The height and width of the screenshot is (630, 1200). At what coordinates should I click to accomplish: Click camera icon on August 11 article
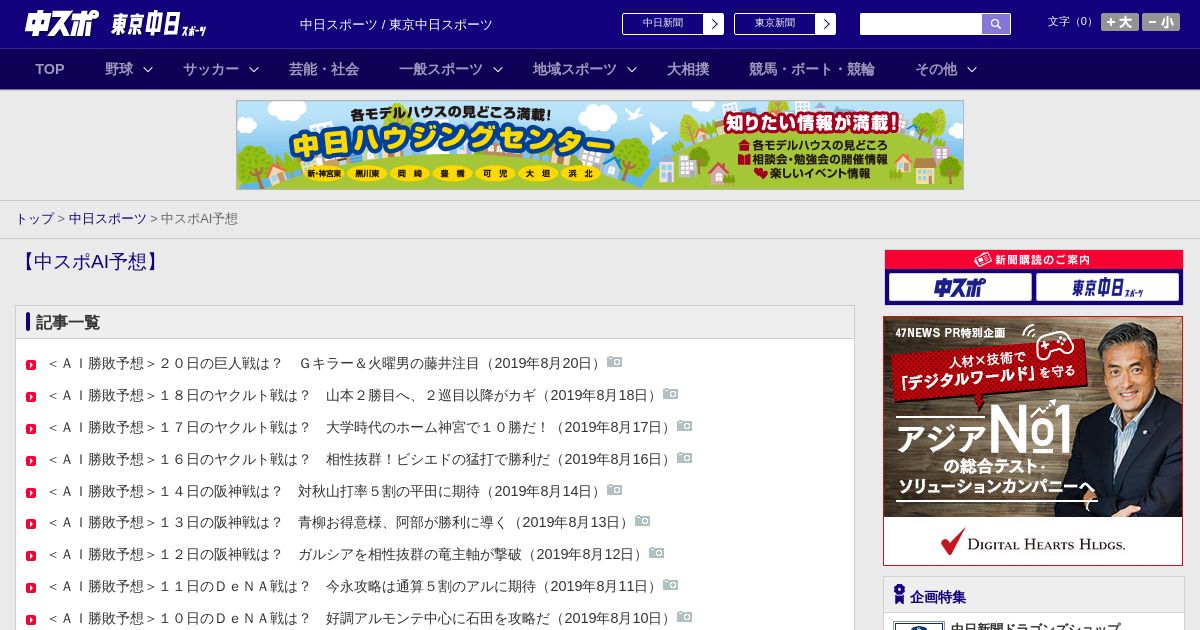(x=671, y=585)
